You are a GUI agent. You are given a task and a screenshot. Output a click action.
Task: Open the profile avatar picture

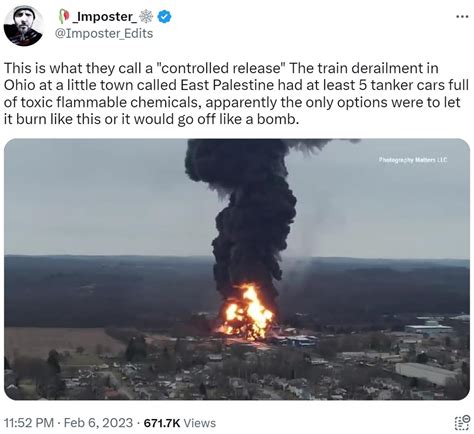coord(23,26)
